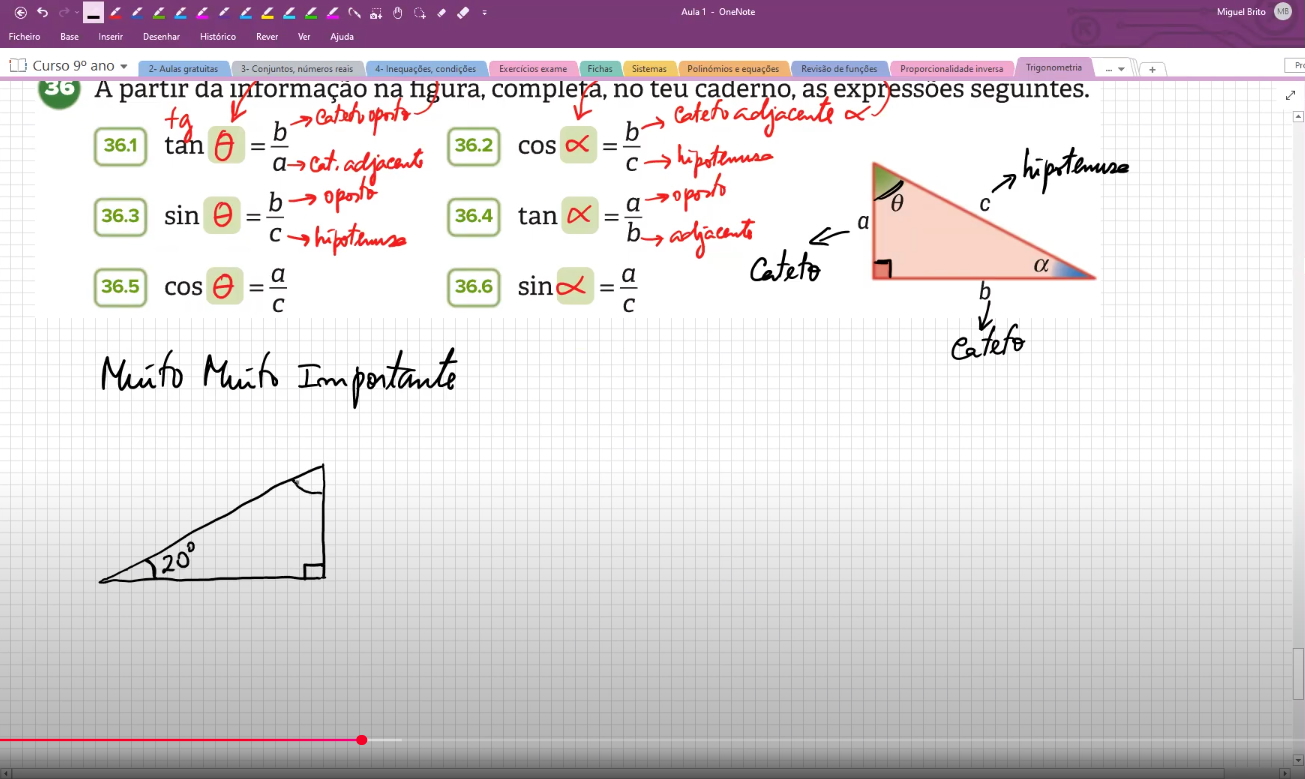Activate the lasso selection tool

point(419,13)
